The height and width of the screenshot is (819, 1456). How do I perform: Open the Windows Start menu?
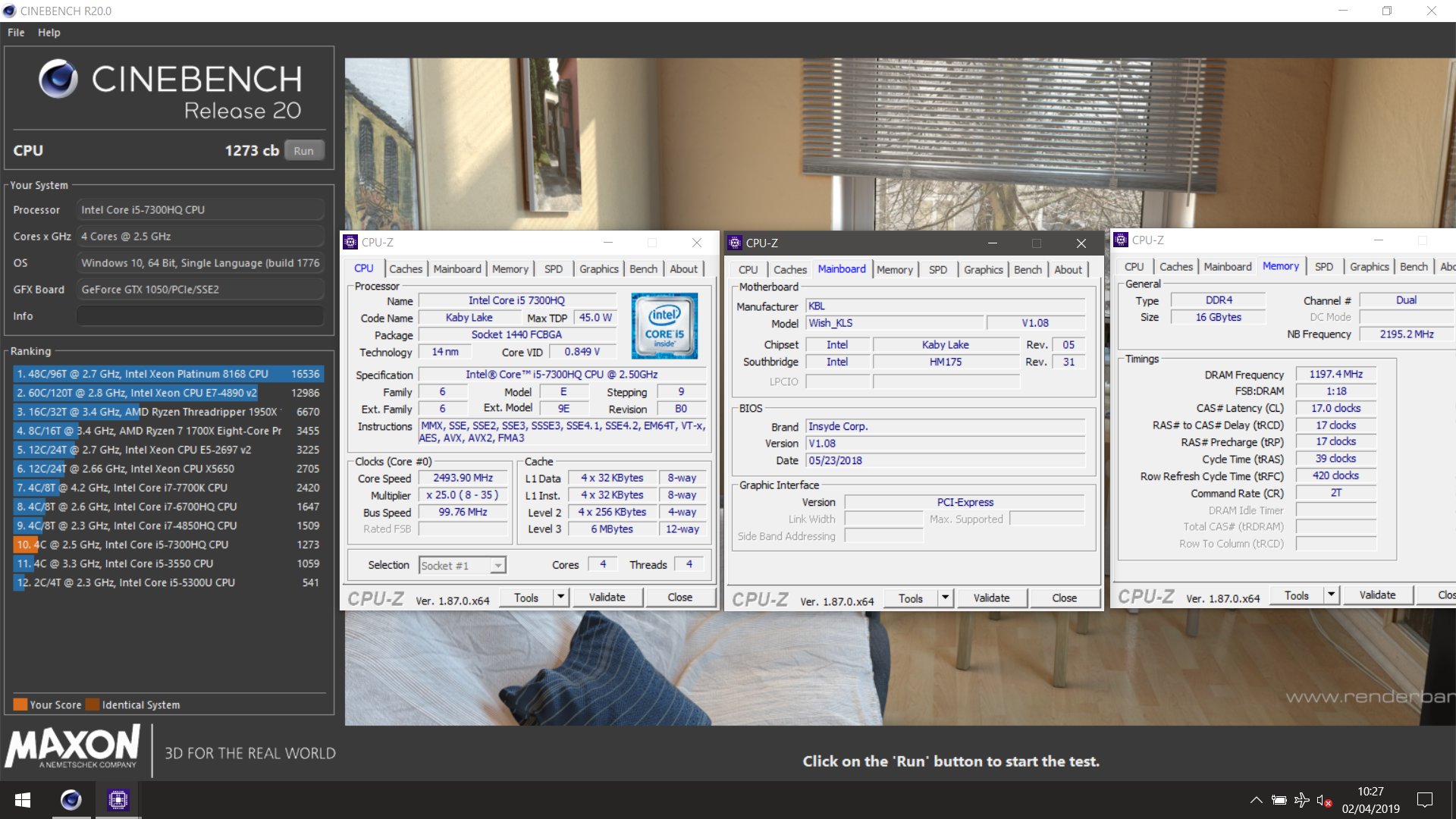pyautogui.click(x=23, y=800)
